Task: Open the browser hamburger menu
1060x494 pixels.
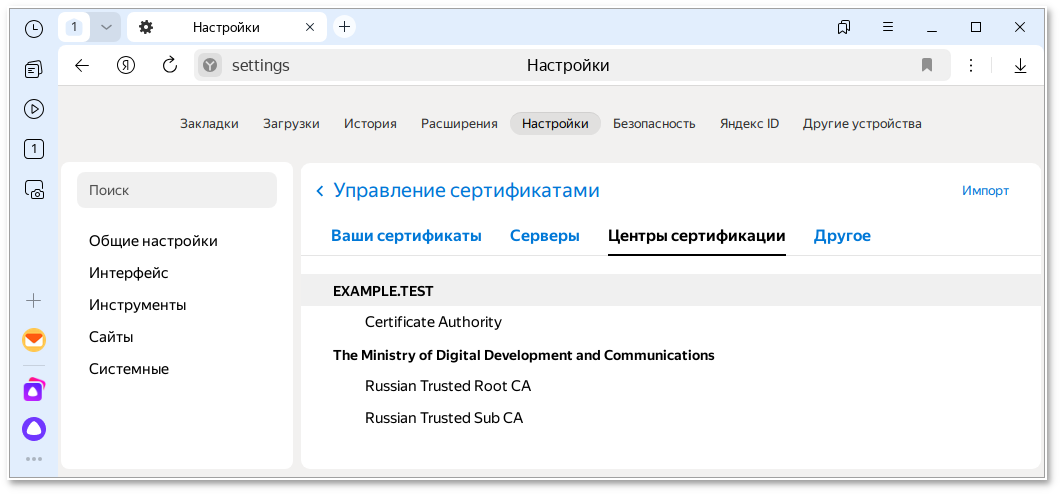Action: 888,27
